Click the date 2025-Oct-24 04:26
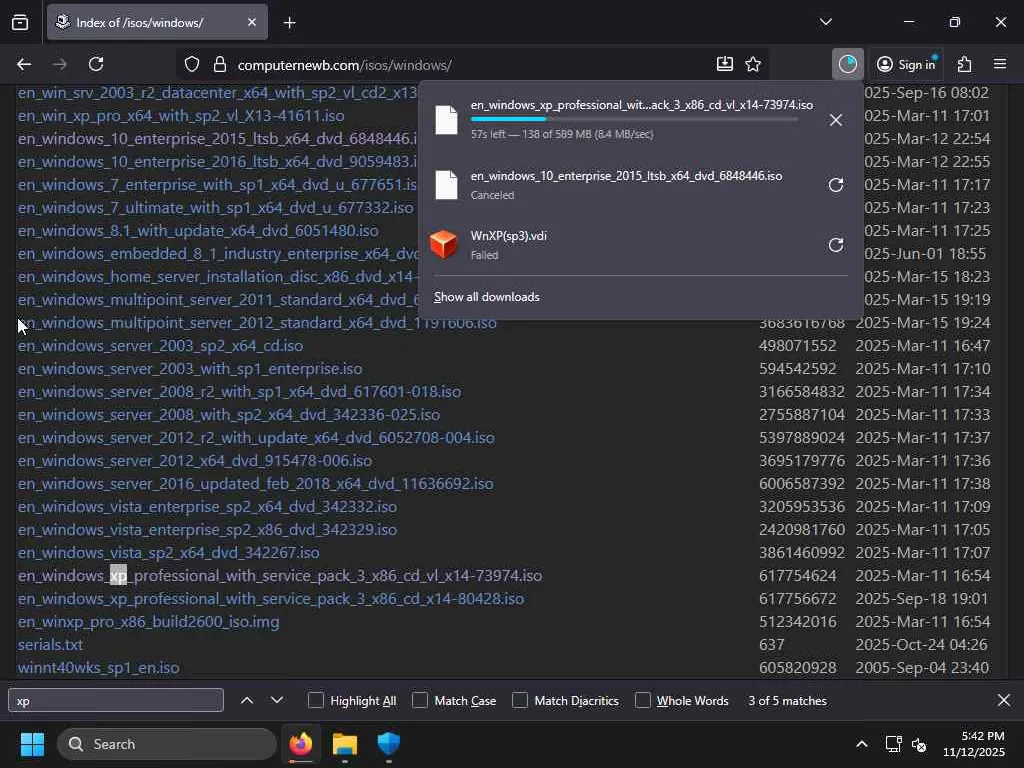The height and width of the screenshot is (768, 1024). click(x=921, y=645)
